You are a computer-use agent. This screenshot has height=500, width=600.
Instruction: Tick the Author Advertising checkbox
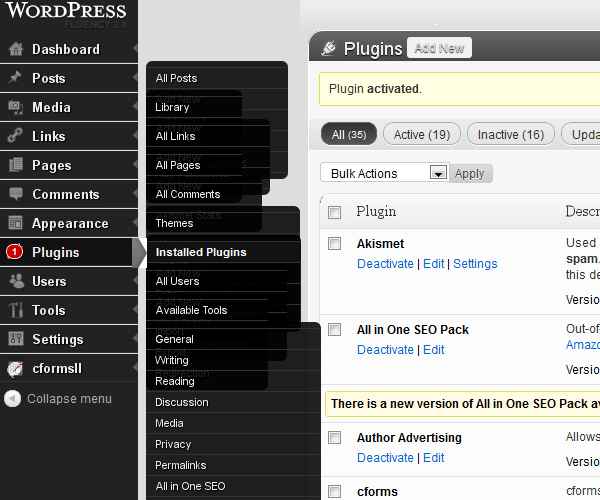[334, 437]
